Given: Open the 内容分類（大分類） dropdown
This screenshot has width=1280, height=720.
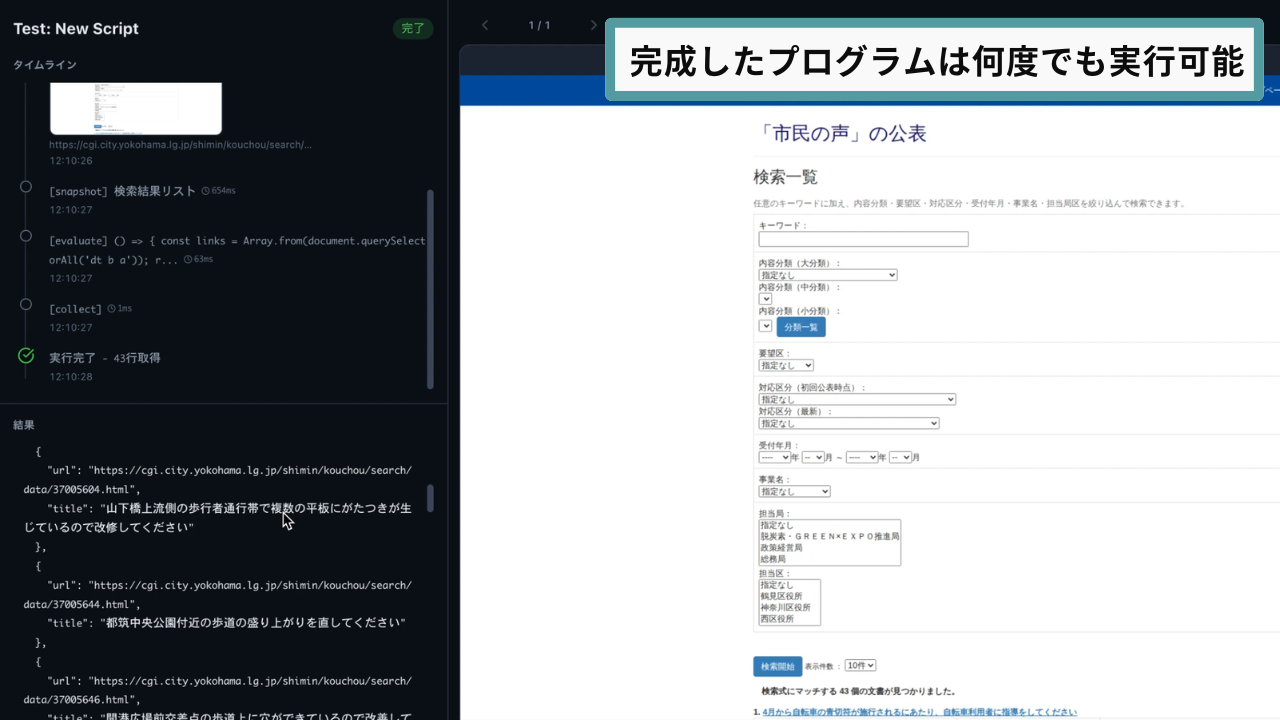Looking at the screenshot, I should [x=827, y=275].
